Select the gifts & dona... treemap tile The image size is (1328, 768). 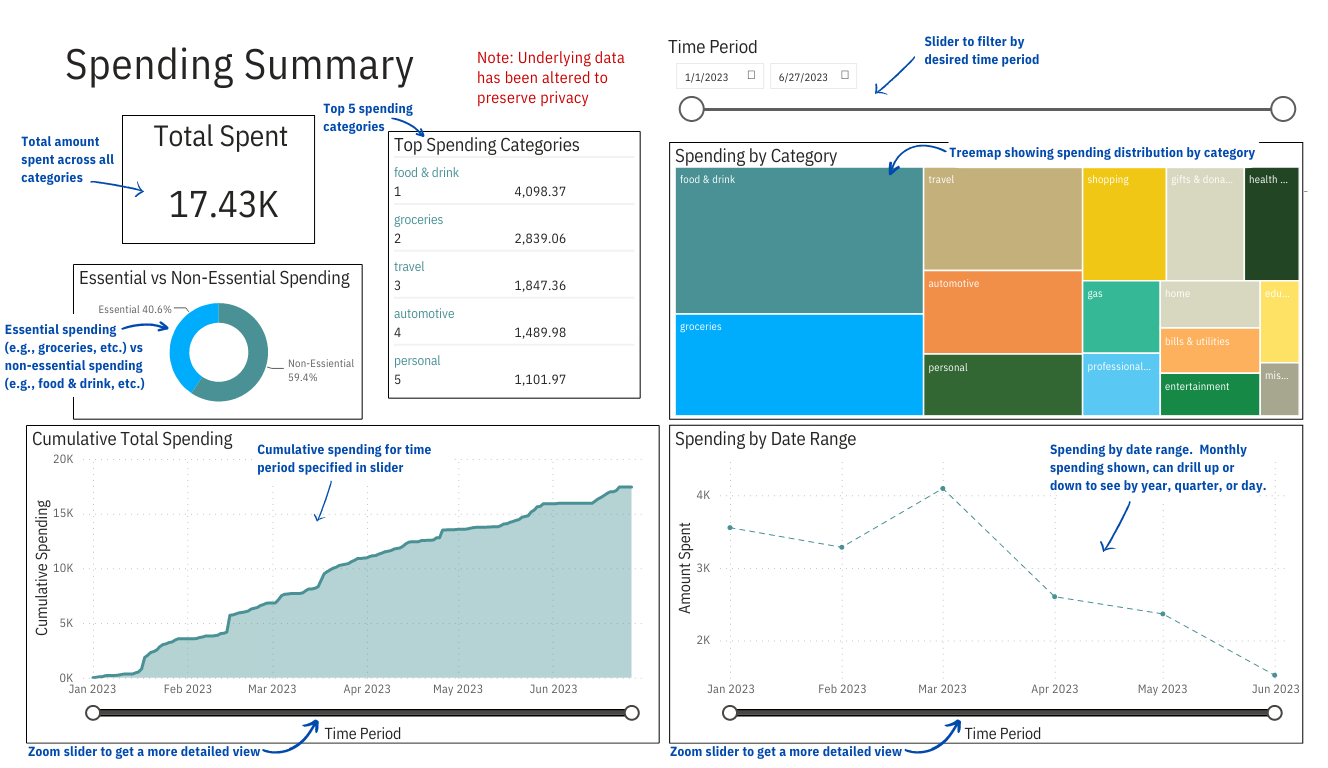click(x=1205, y=224)
